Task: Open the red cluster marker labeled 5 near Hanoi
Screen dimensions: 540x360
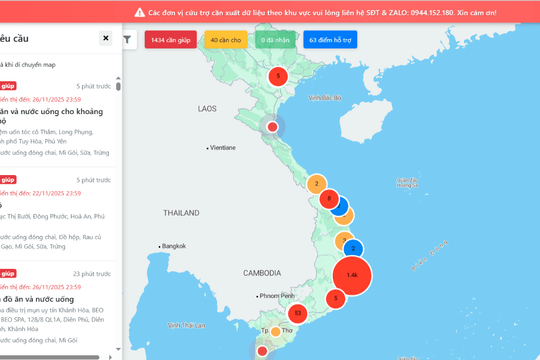Action: point(278,76)
